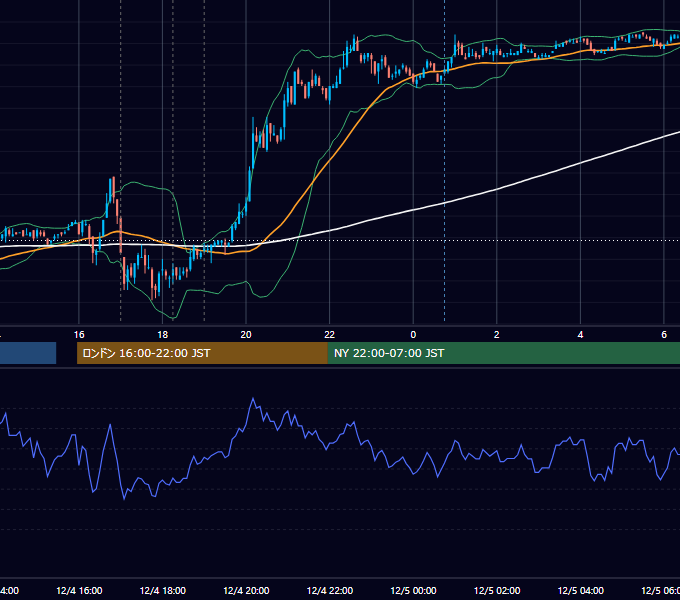Click the 12/4 18:00 date label
Screen dimensions: 680x600
[x=163, y=590]
